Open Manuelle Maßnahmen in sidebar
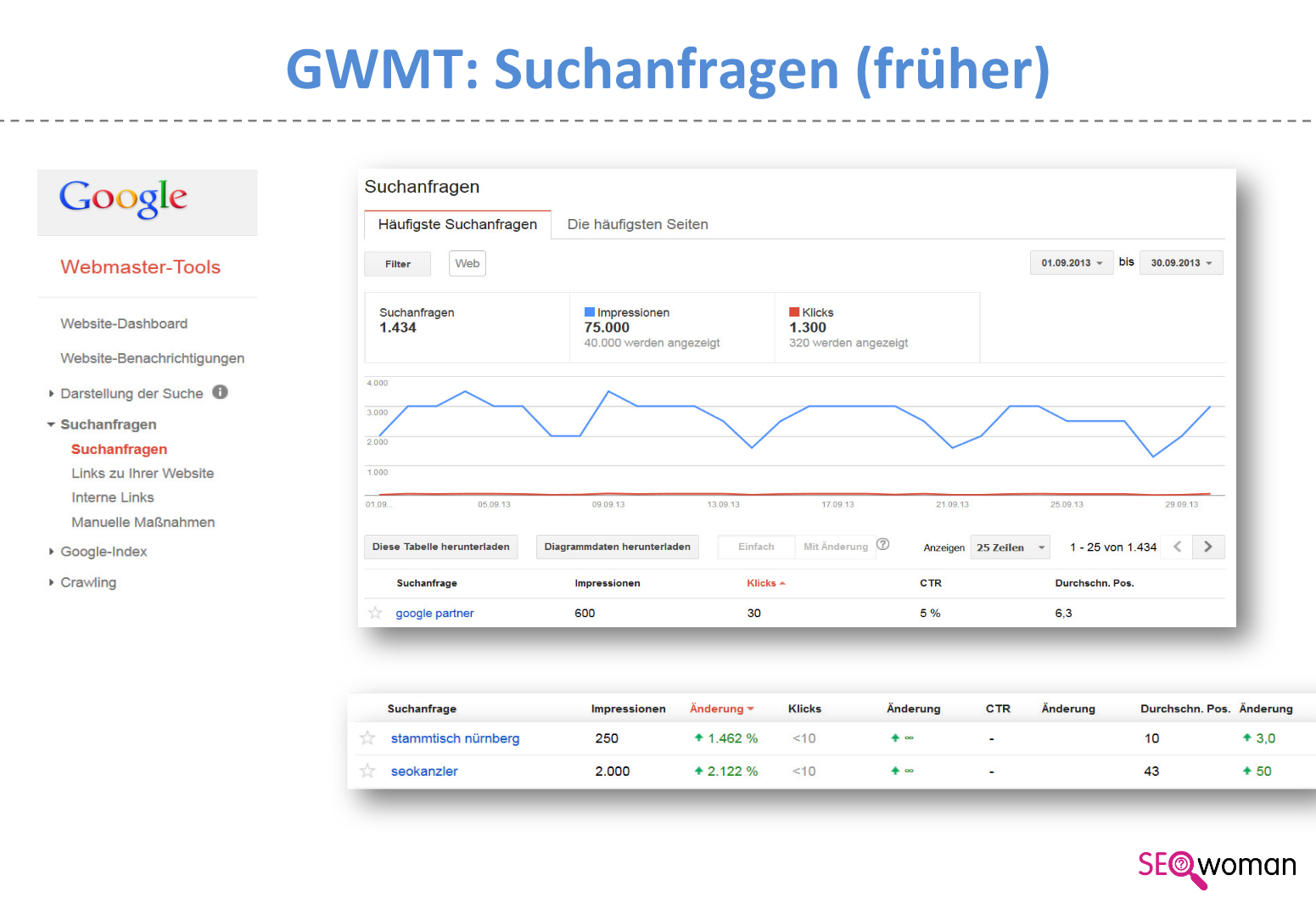The image size is (1316, 909). (143, 522)
